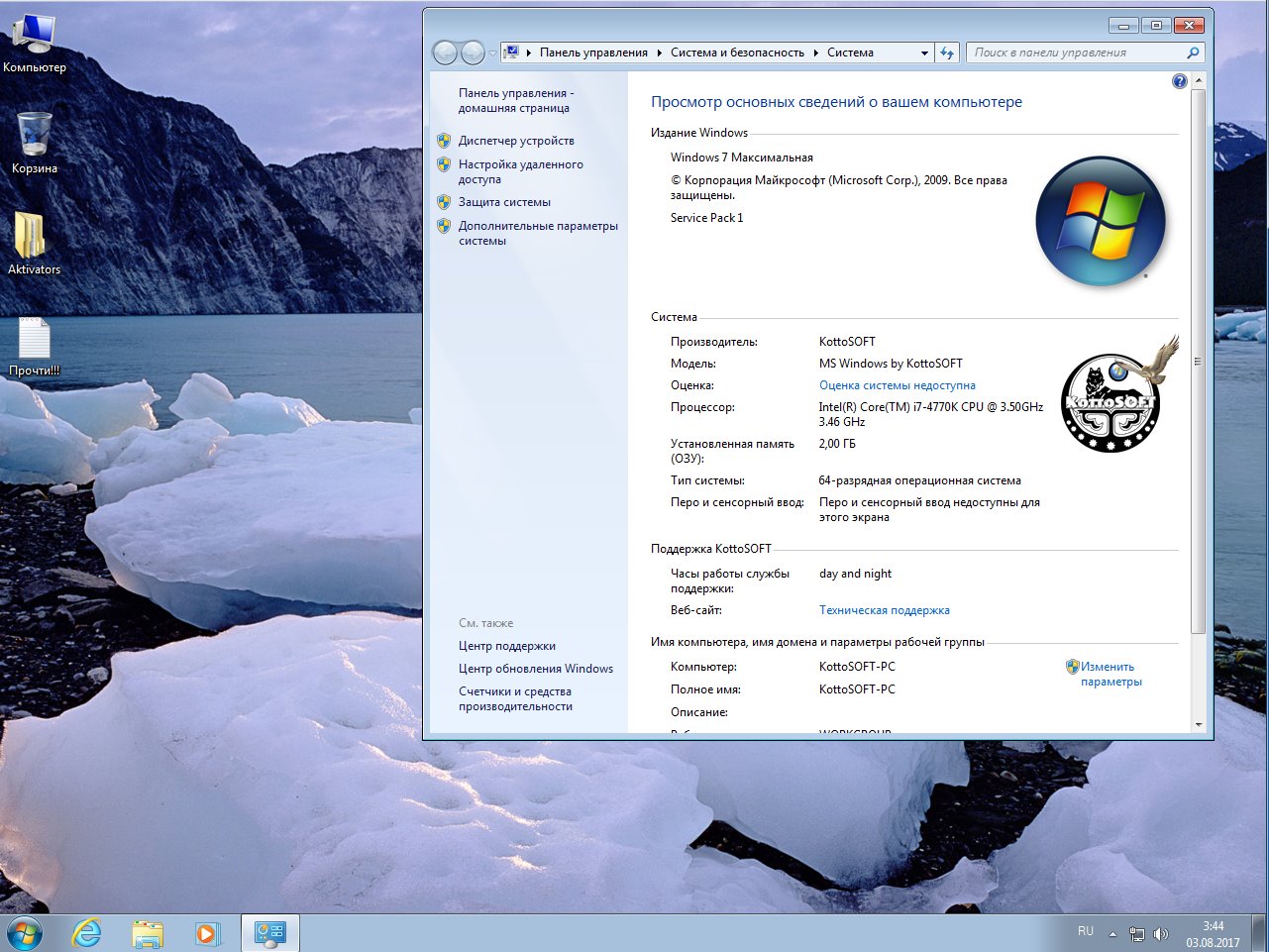The height and width of the screenshot is (952, 1269).
Task: Click the vertical scrollbar thumb
Action: [x=1198, y=362]
